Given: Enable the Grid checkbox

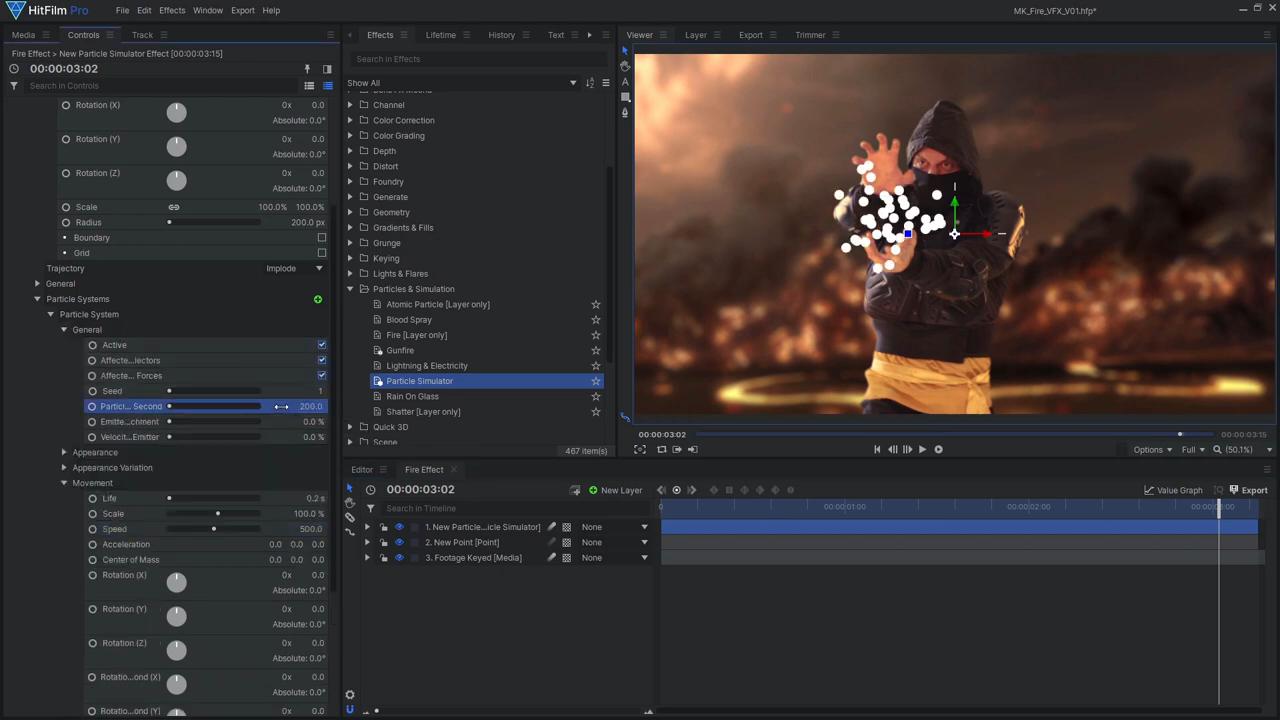Looking at the screenshot, I should coord(322,253).
